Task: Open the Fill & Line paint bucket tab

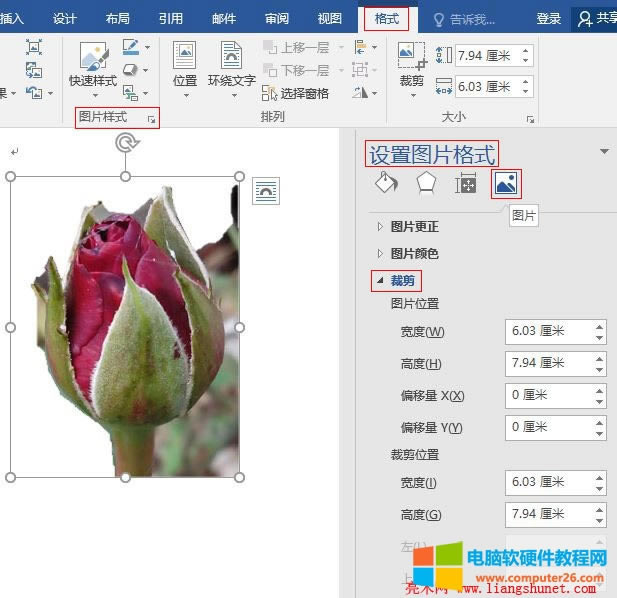Action: pos(386,183)
